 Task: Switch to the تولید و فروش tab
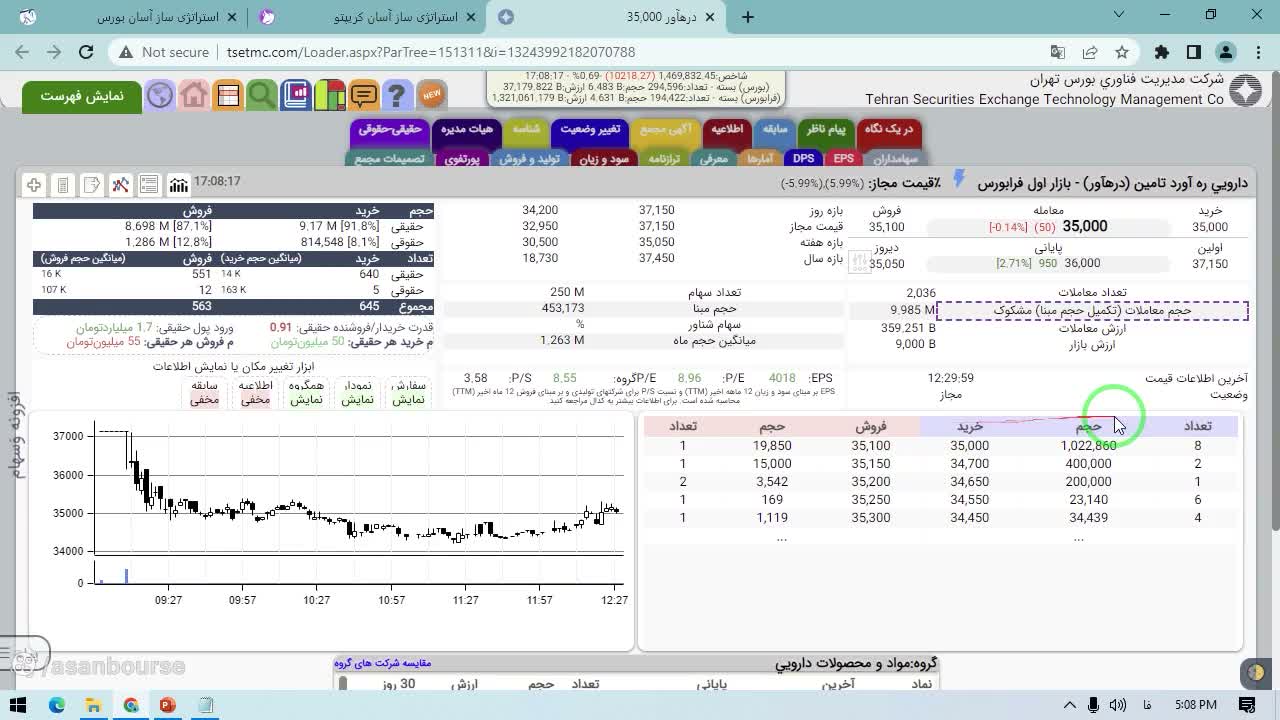[x=529, y=158]
